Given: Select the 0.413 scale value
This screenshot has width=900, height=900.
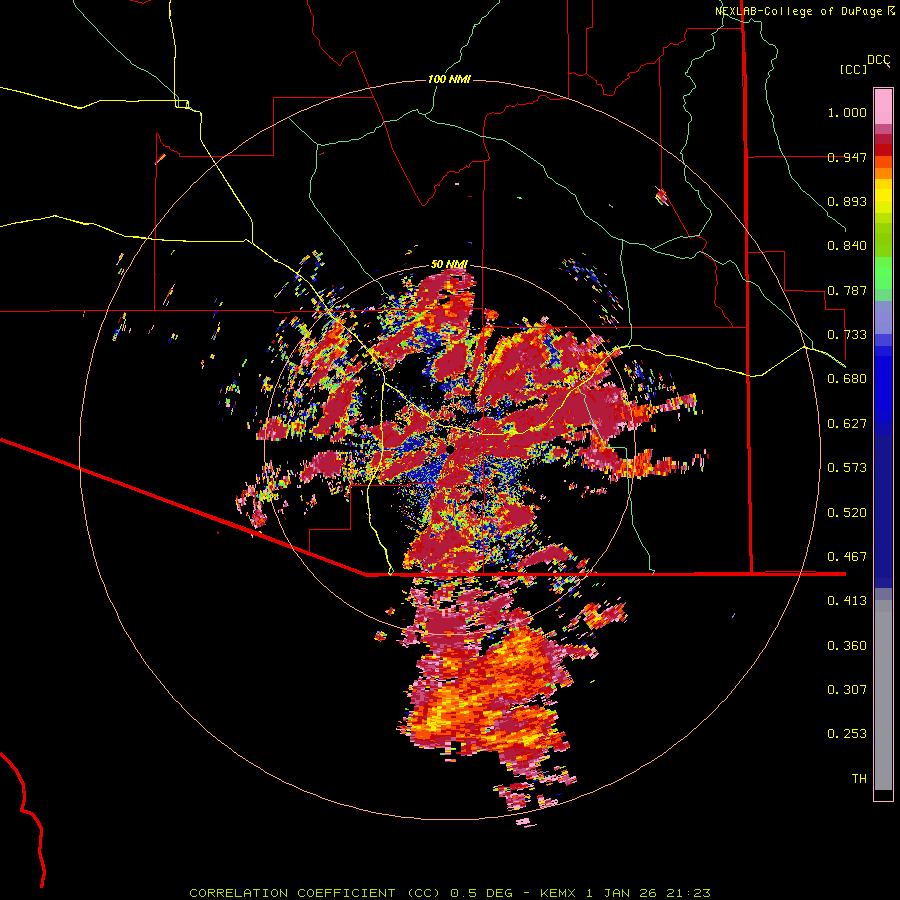Looking at the screenshot, I should click(847, 601).
